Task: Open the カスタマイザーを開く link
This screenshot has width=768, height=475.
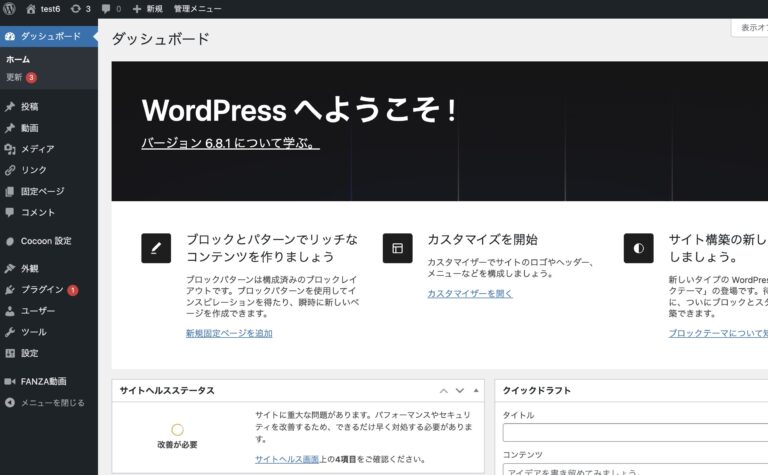Action: pos(469,294)
